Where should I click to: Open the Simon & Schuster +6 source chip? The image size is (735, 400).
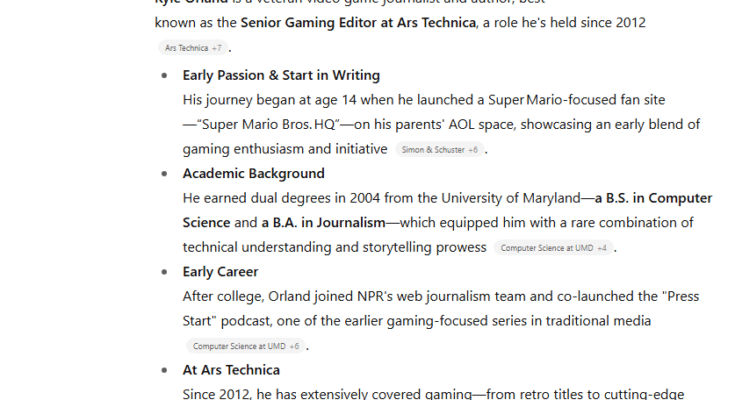[x=440, y=150]
